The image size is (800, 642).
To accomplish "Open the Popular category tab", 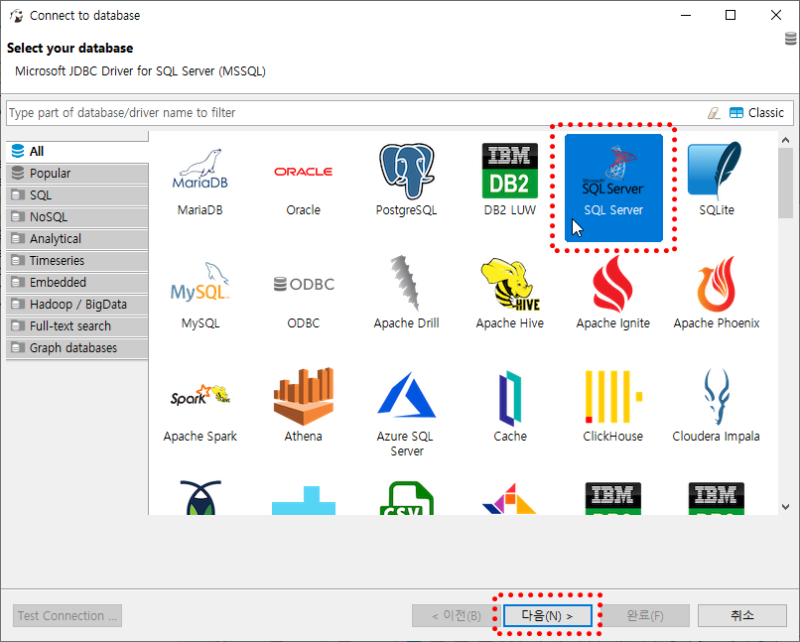I will (77, 174).
